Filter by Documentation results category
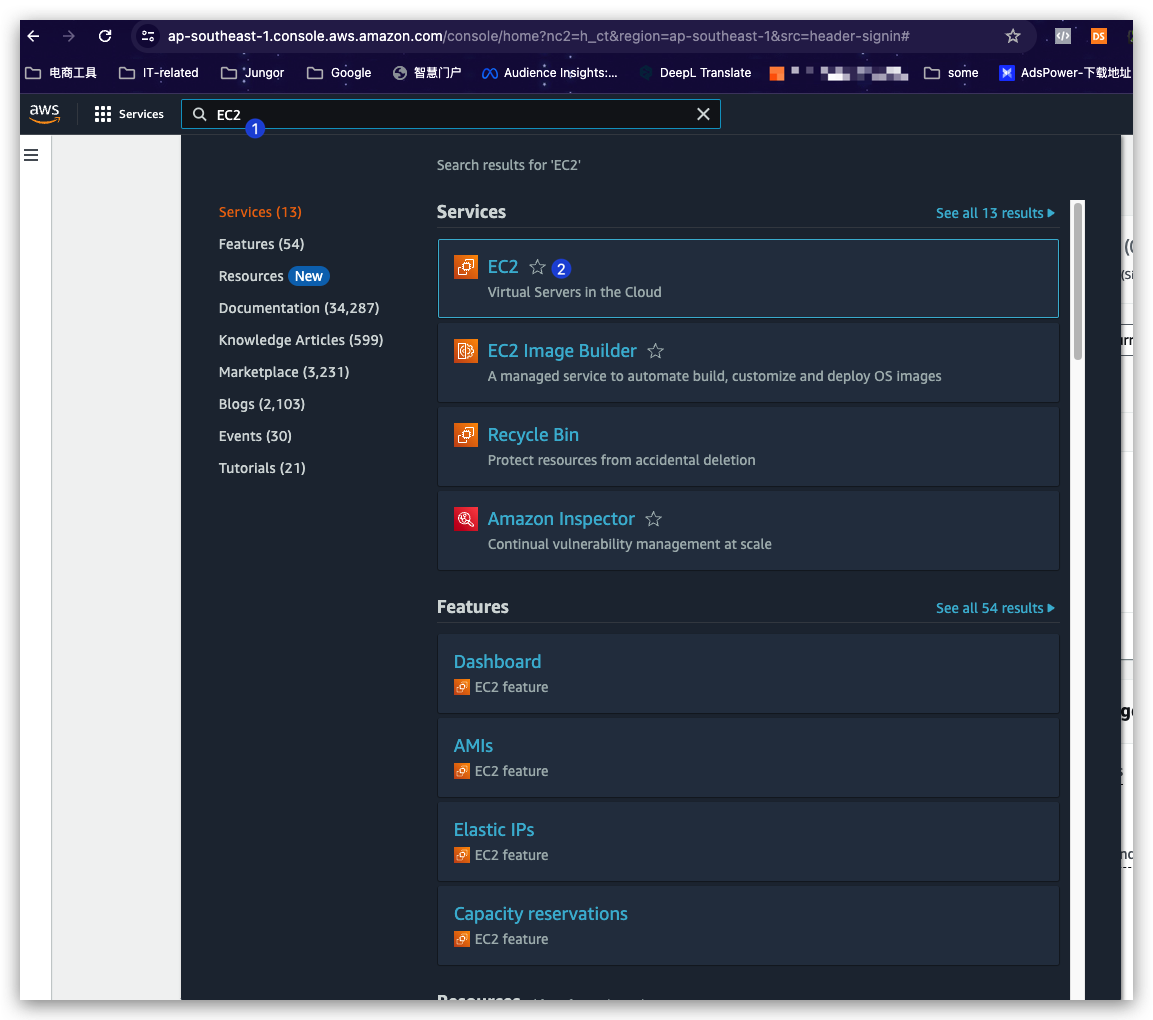The height and width of the screenshot is (1020, 1153). (x=299, y=308)
